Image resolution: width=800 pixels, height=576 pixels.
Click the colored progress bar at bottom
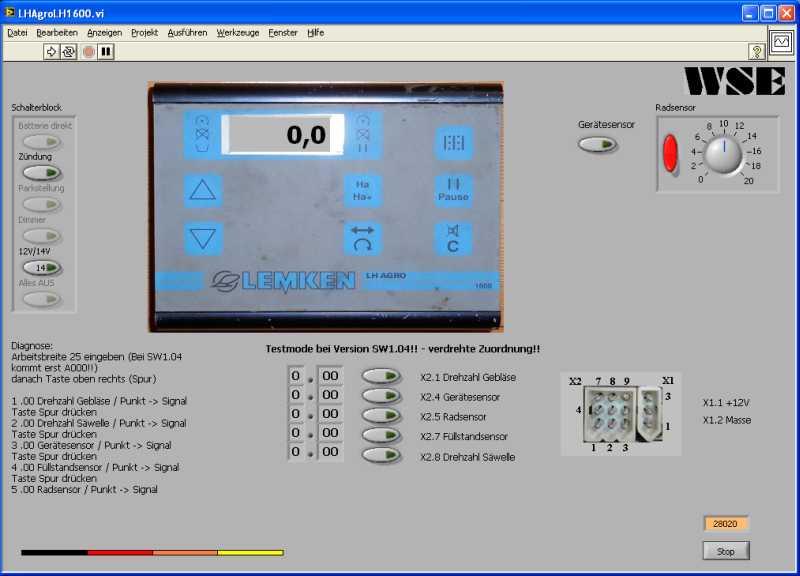[152, 553]
